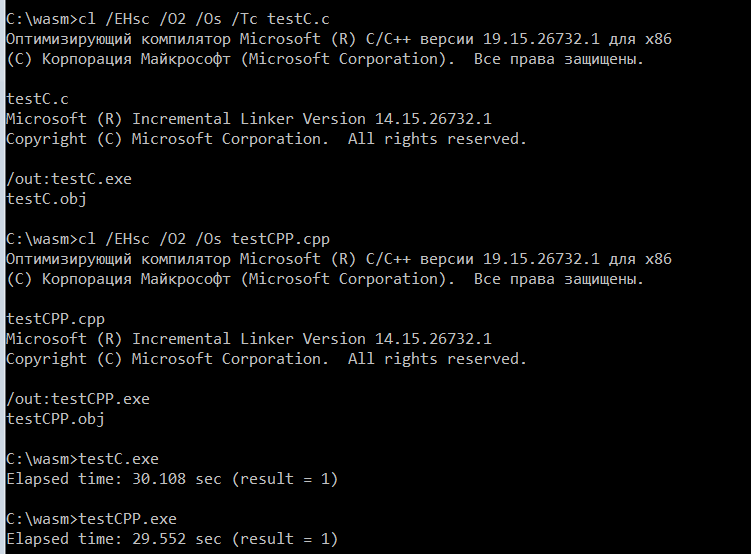The image size is (751, 554).
Task: Click the first Incremental Linker Version line
Action: (x=249, y=119)
